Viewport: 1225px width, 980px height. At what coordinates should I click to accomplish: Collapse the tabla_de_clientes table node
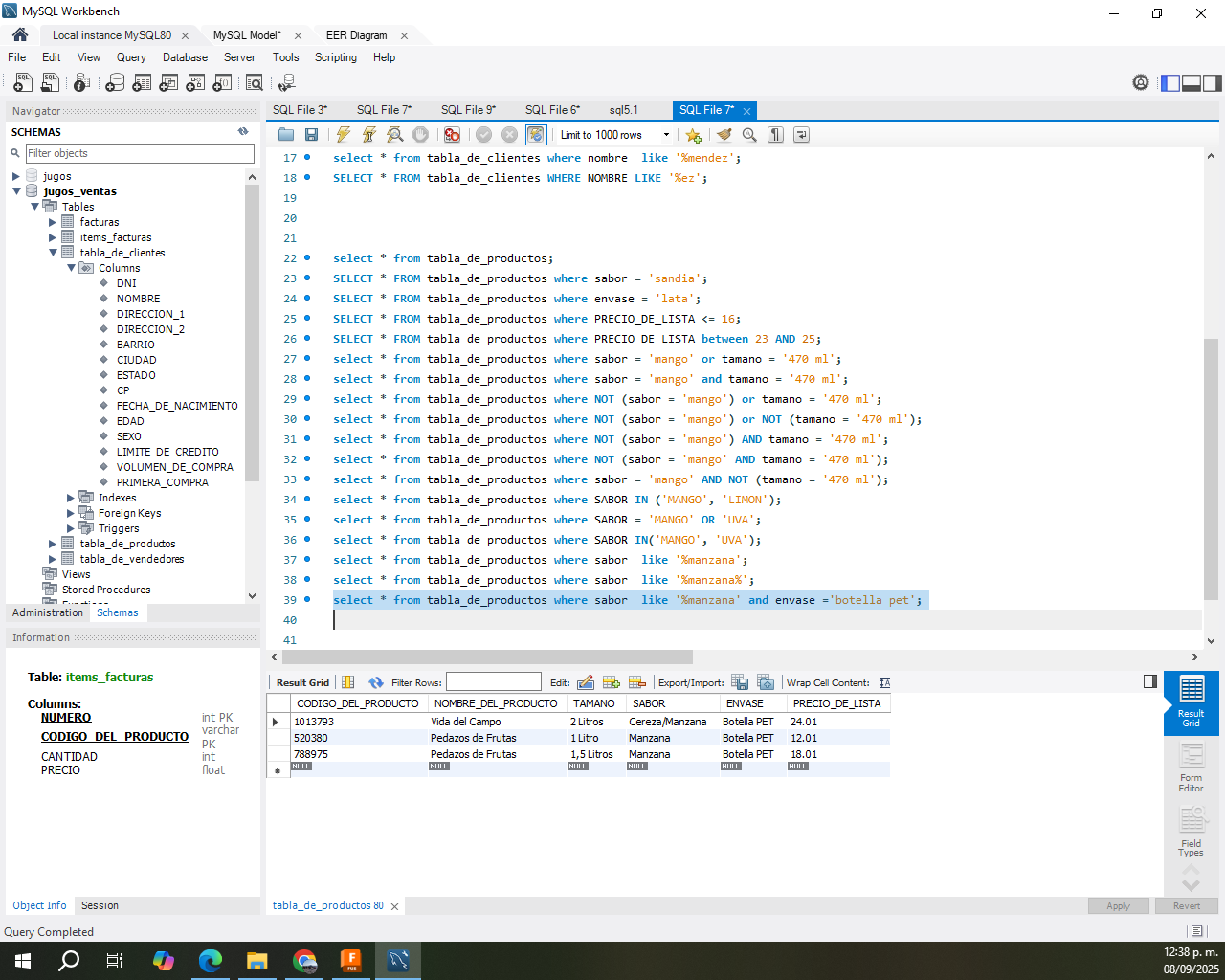tap(53, 253)
